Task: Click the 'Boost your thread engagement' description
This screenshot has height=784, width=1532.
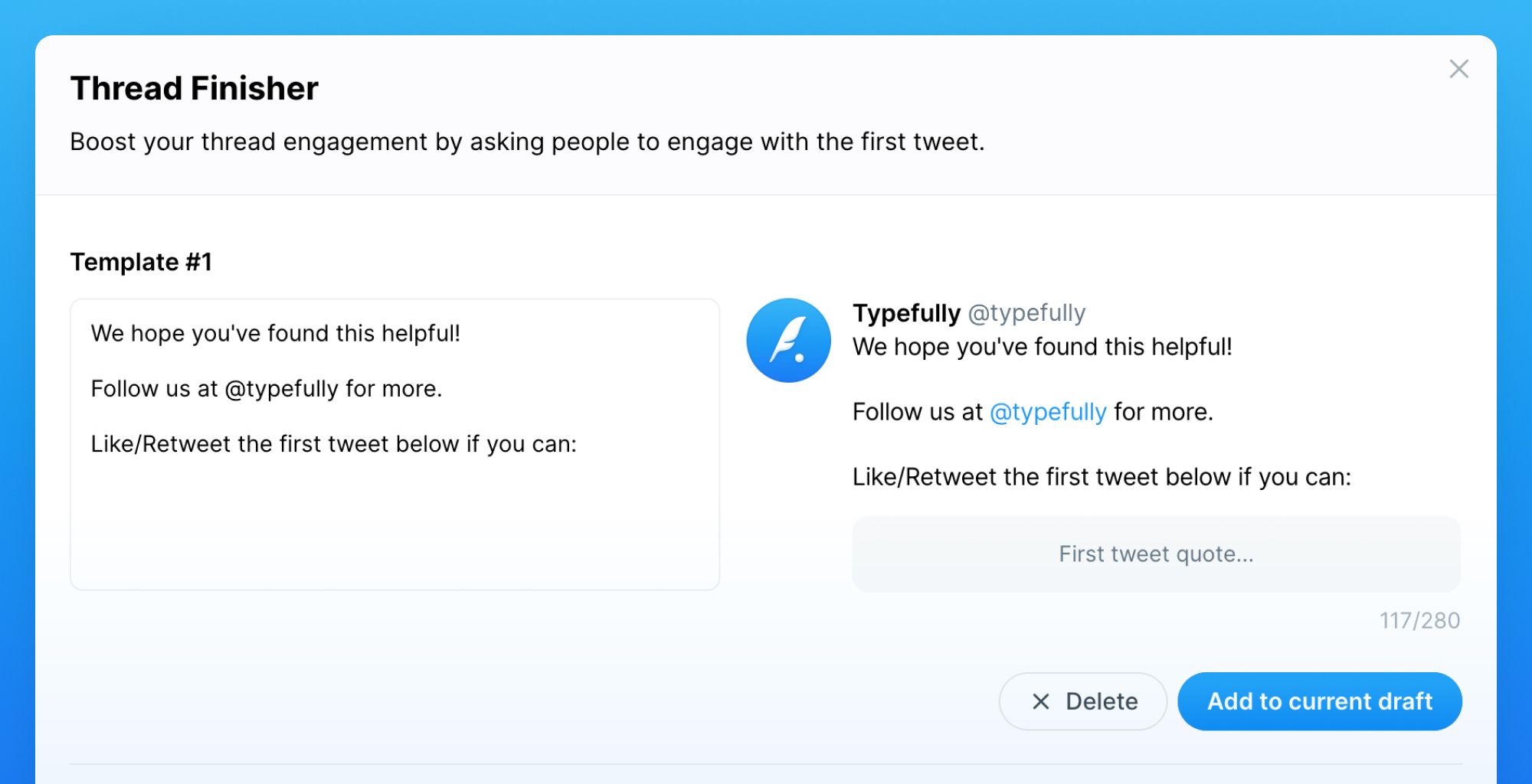Action: (x=527, y=142)
